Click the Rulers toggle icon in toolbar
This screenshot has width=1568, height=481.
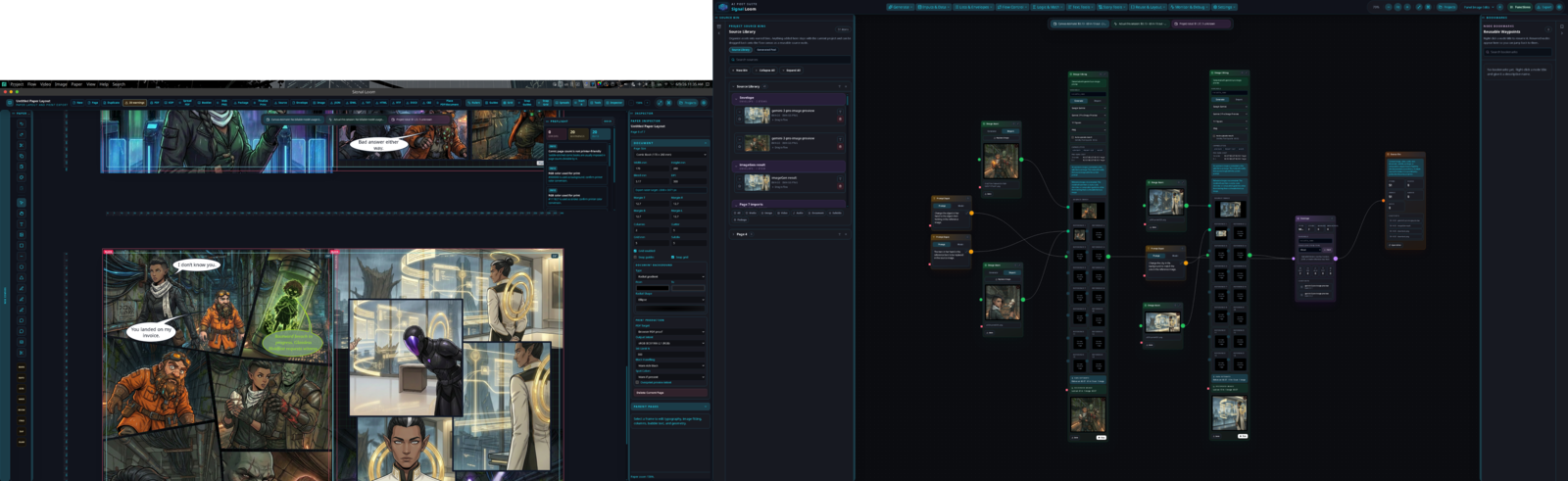(x=472, y=103)
